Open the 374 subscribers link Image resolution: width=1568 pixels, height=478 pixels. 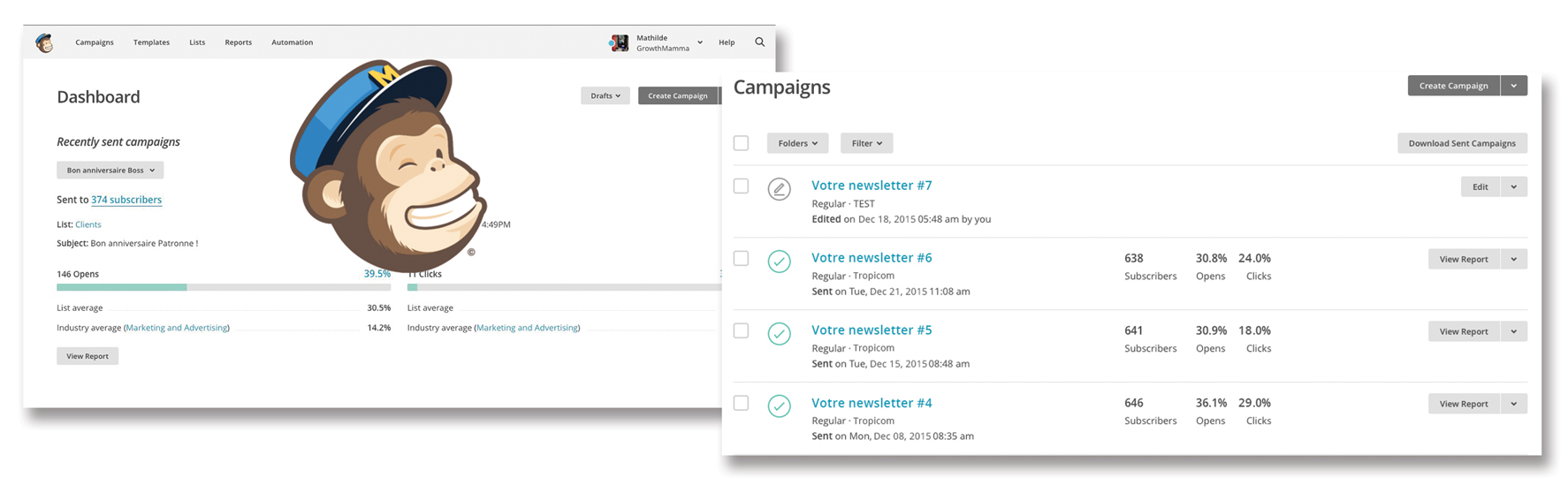coord(126,200)
